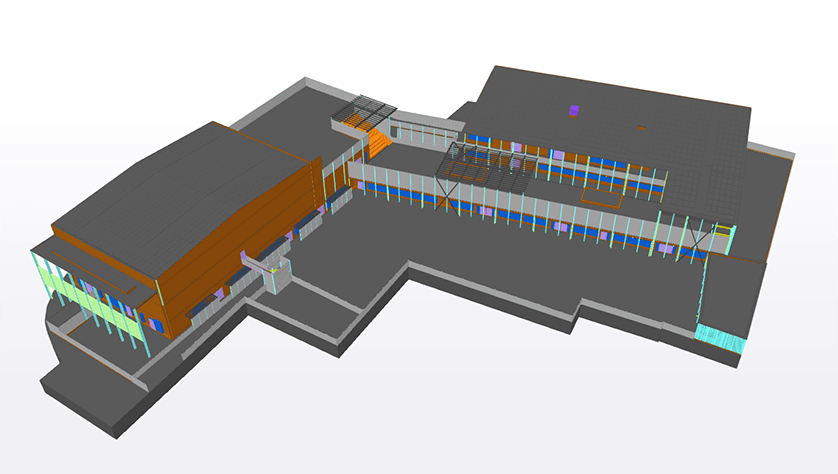Select the orange staircase beside the upper pergola
The height and width of the screenshot is (474, 838).
pyautogui.click(x=379, y=143)
